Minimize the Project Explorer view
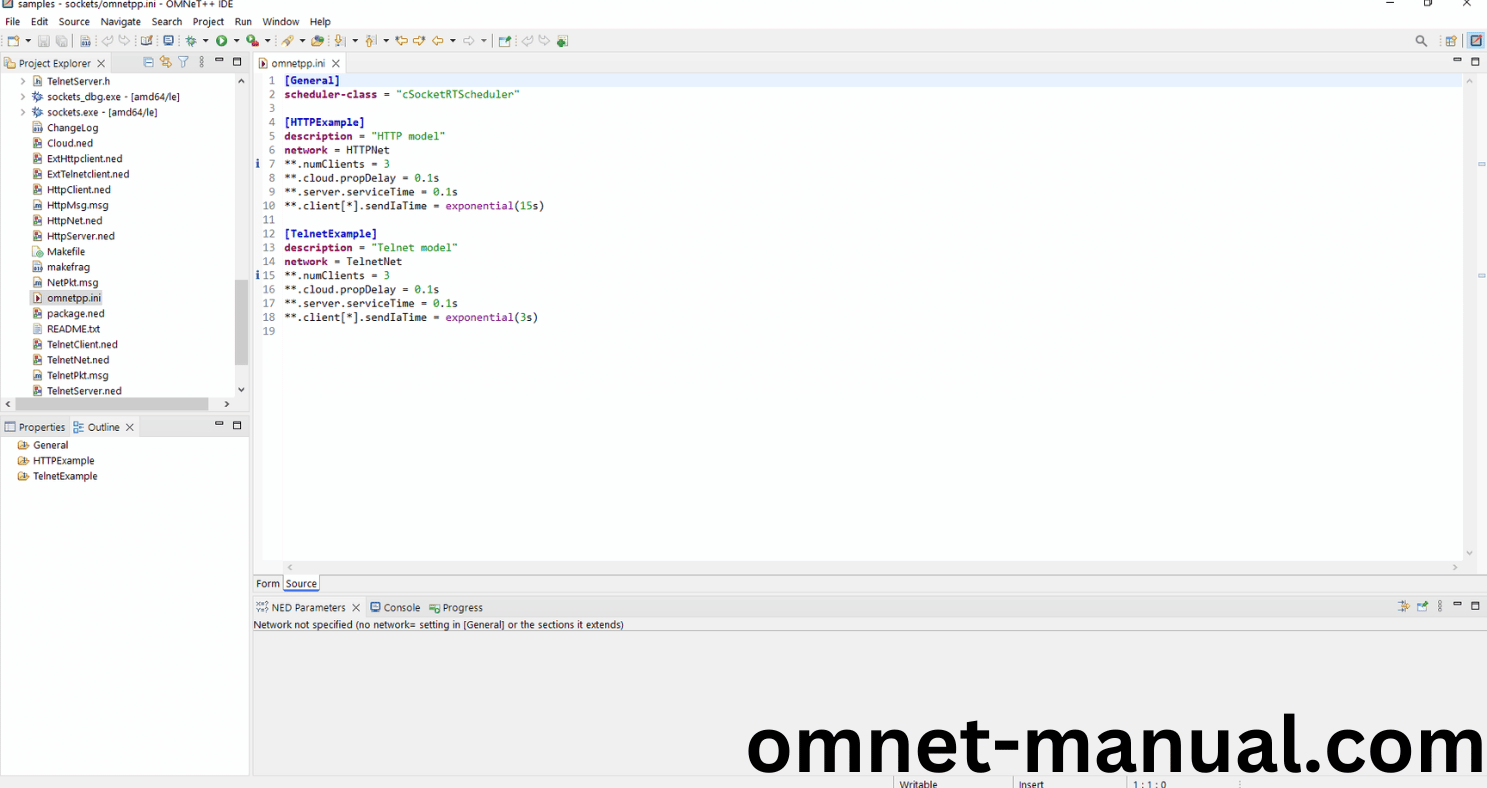1487x788 pixels. pos(219,62)
